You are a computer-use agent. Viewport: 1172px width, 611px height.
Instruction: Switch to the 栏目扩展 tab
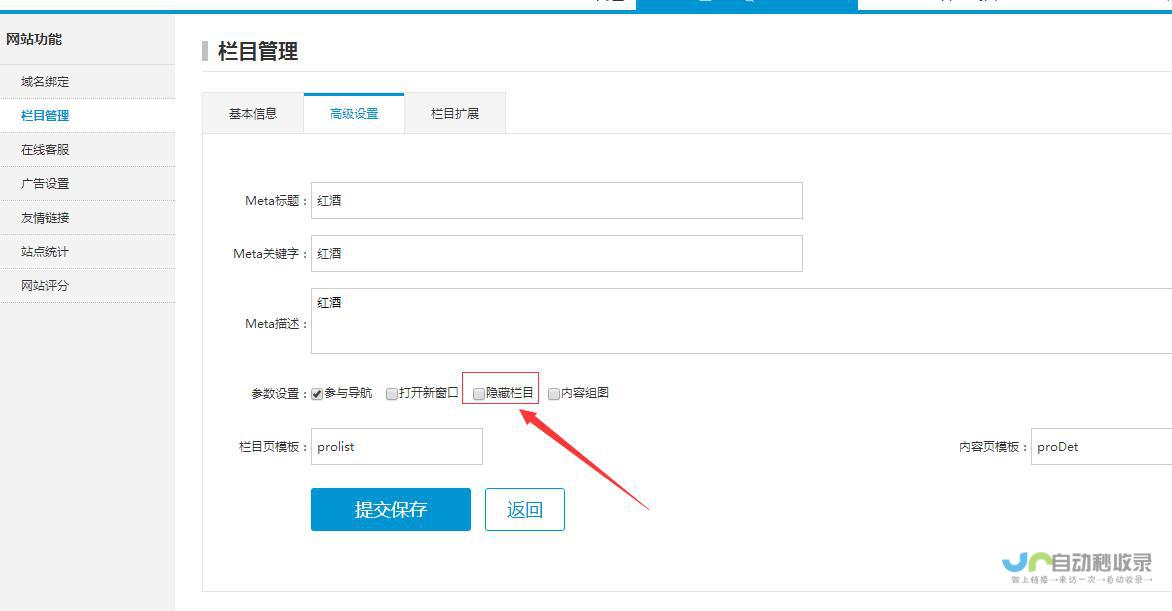point(455,114)
